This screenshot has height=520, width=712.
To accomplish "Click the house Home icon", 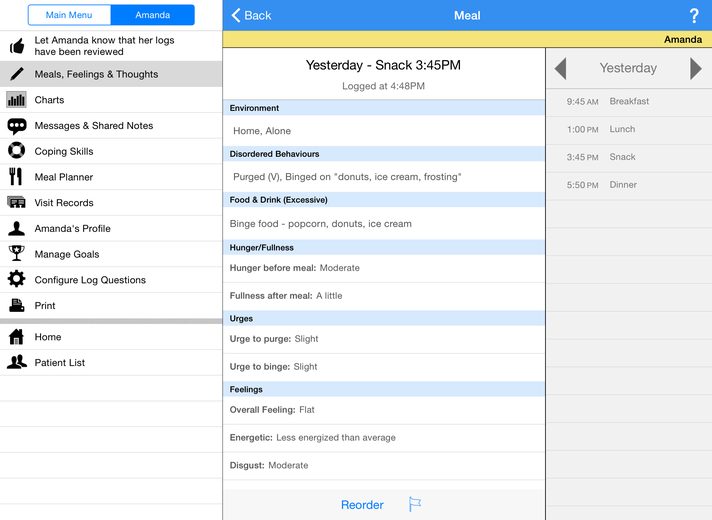I will pyautogui.click(x=17, y=337).
